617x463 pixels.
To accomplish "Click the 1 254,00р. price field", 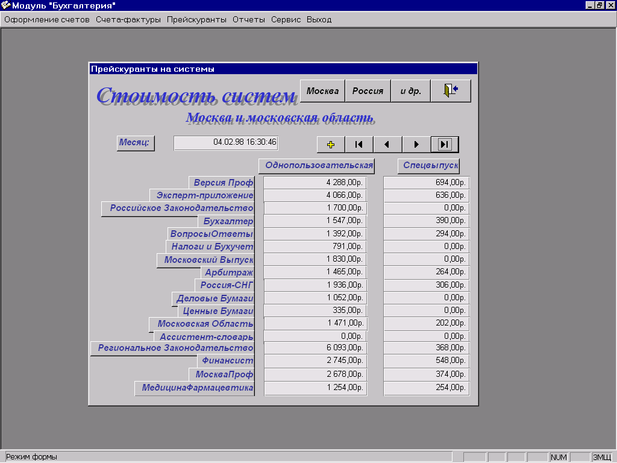I will tap(315, 388).
